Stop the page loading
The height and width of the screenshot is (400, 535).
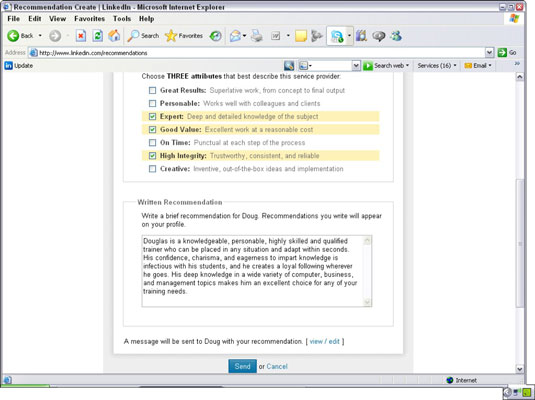point(81,35)
